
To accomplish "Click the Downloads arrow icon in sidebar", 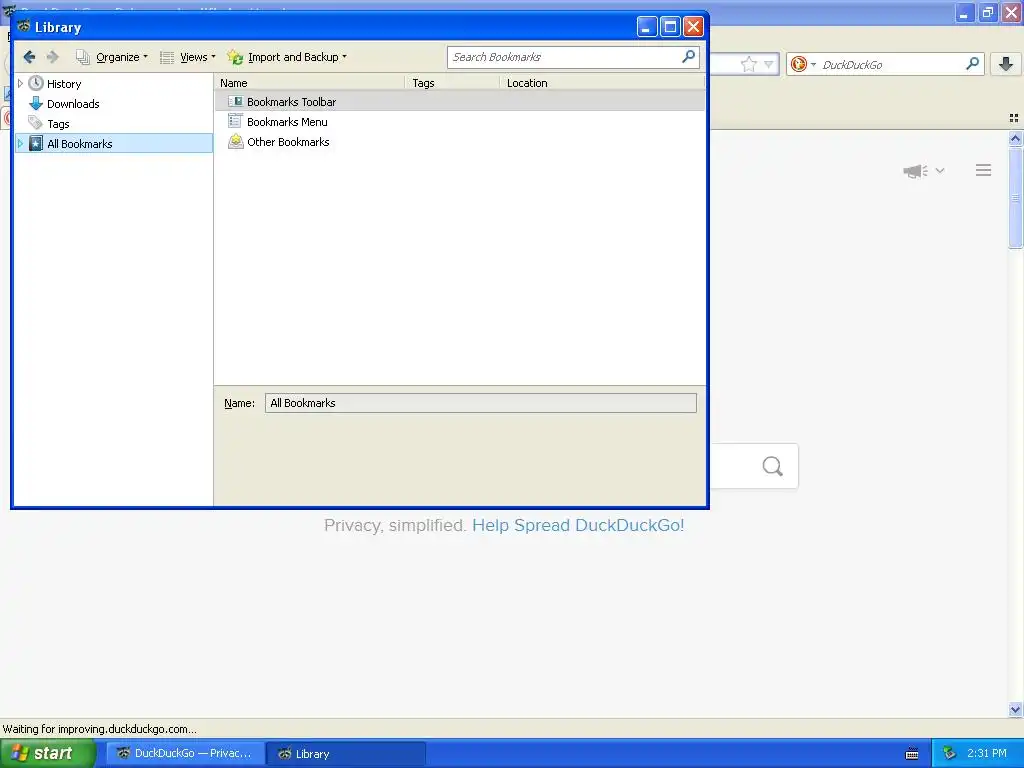I will pos(36,103).
